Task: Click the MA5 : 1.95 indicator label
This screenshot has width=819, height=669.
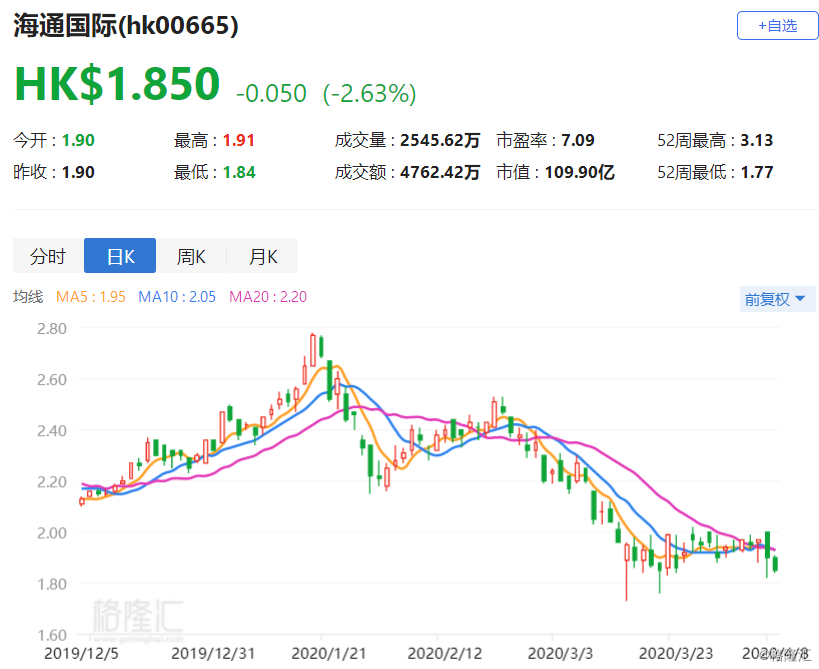Action: click(x=91, y=297)
